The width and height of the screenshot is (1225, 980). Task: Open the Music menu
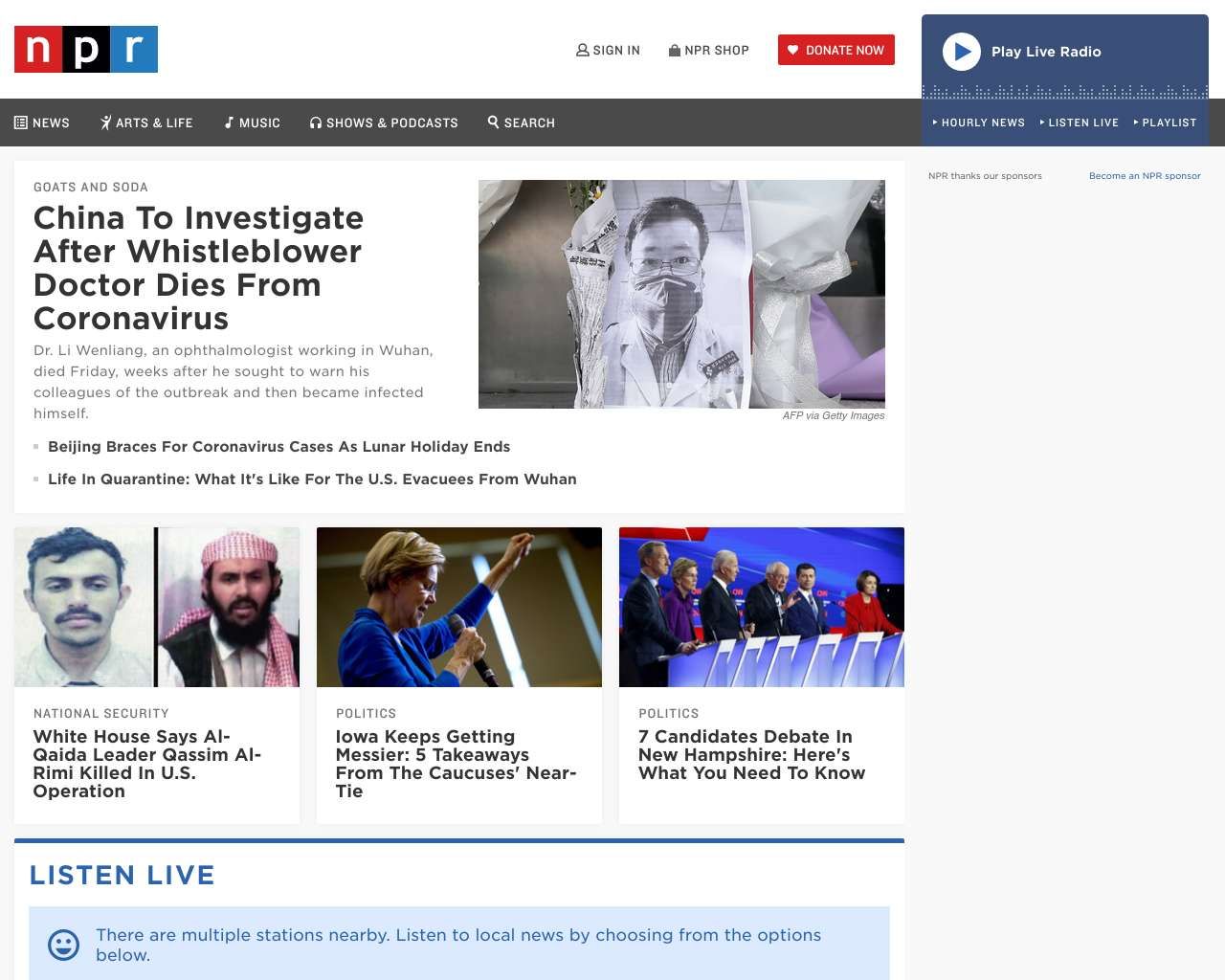pos(252,122)
